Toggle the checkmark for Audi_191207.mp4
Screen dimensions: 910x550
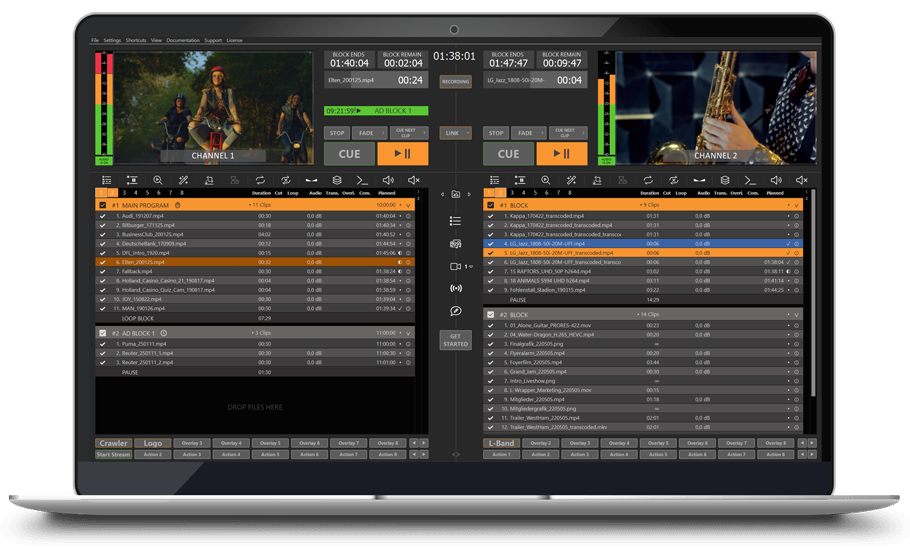pyautogui.click(x=102, y=215)
